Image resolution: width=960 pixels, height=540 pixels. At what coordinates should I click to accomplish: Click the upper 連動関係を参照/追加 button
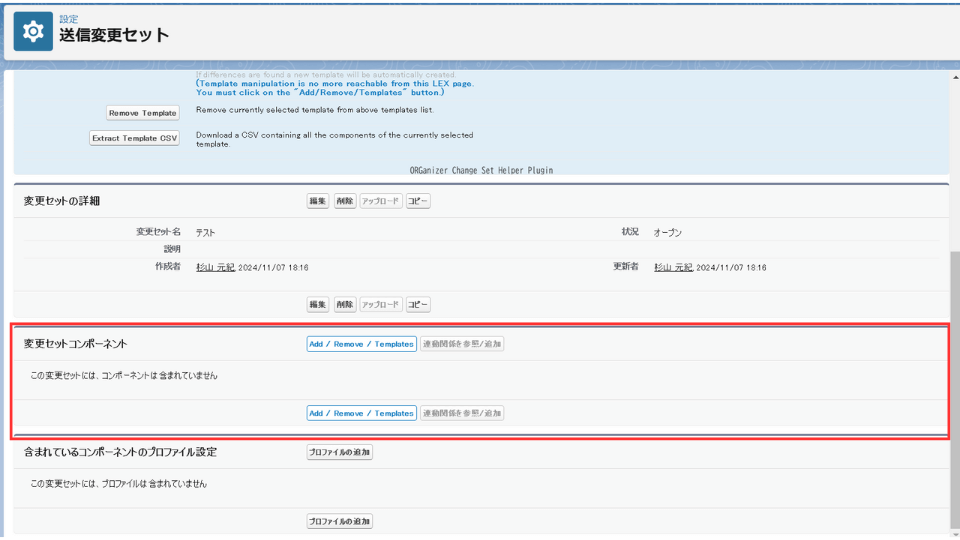pos(462,344)
